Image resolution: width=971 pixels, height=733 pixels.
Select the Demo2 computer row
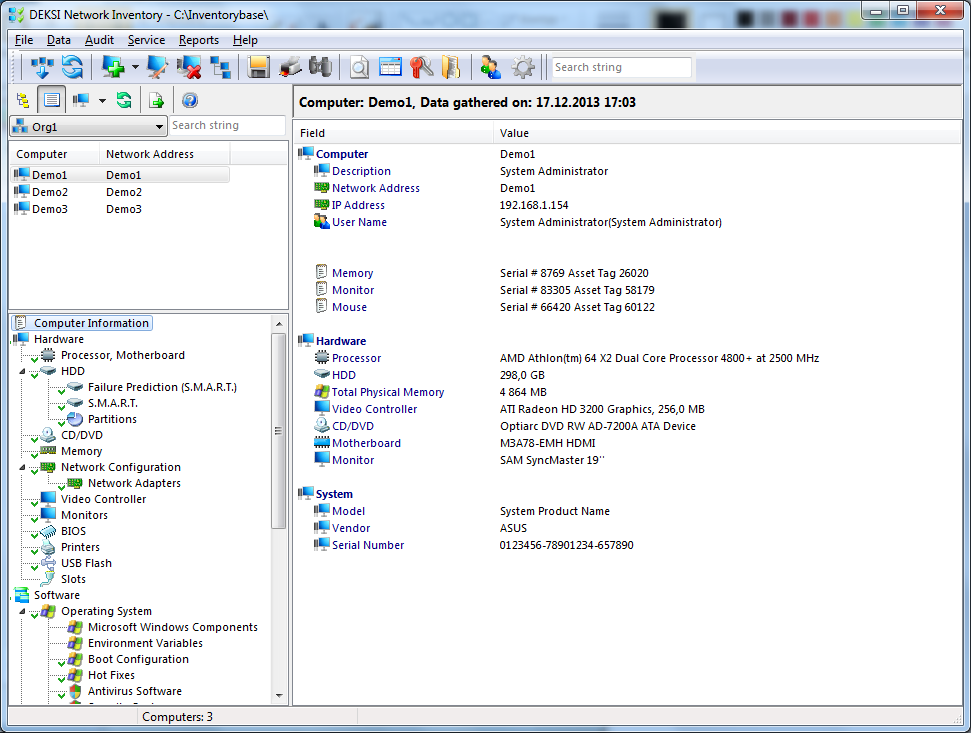tap(120, 192)
